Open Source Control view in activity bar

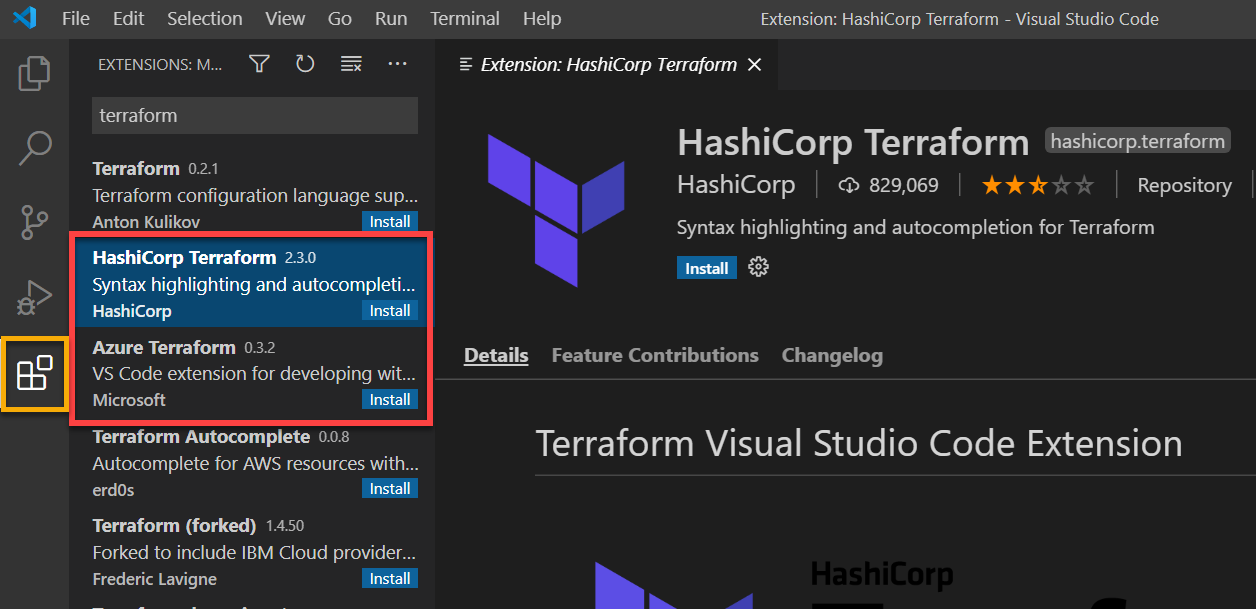(34, 222)
